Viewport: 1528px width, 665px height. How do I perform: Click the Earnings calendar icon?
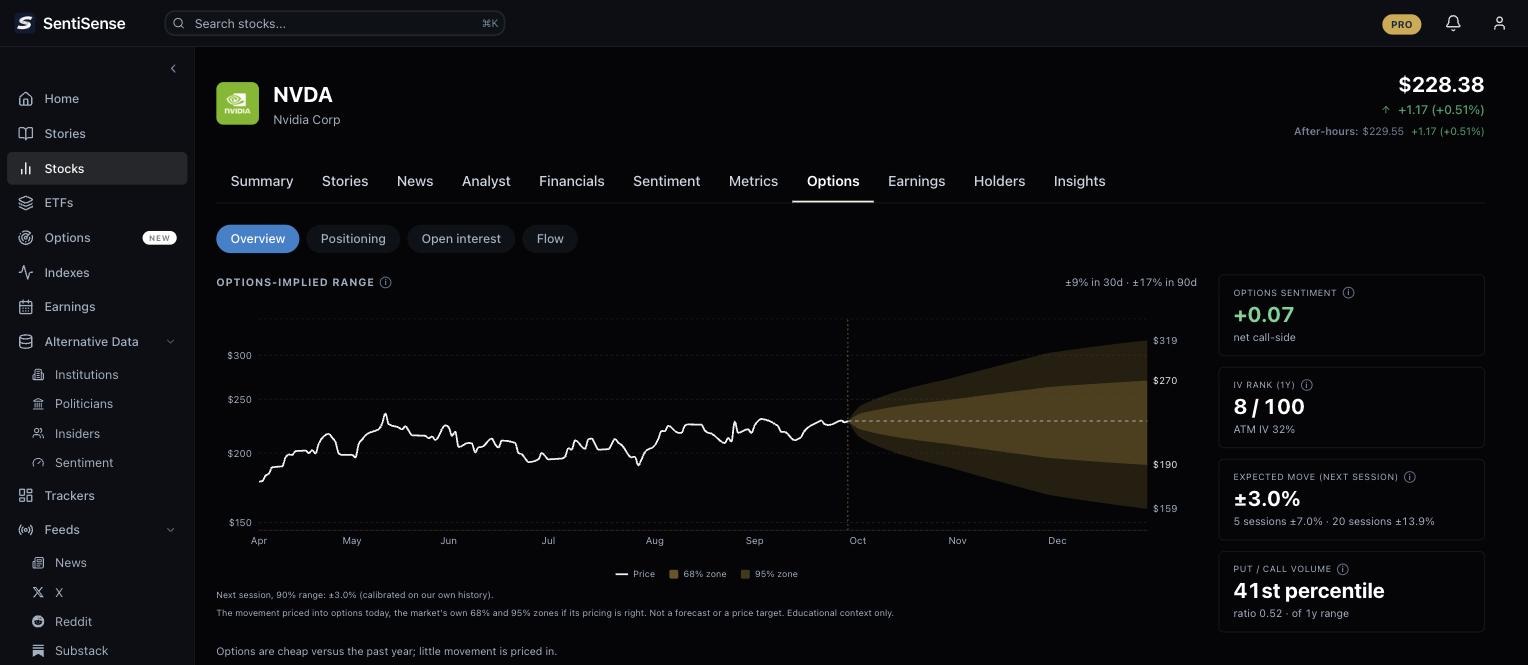pos(26,307)
